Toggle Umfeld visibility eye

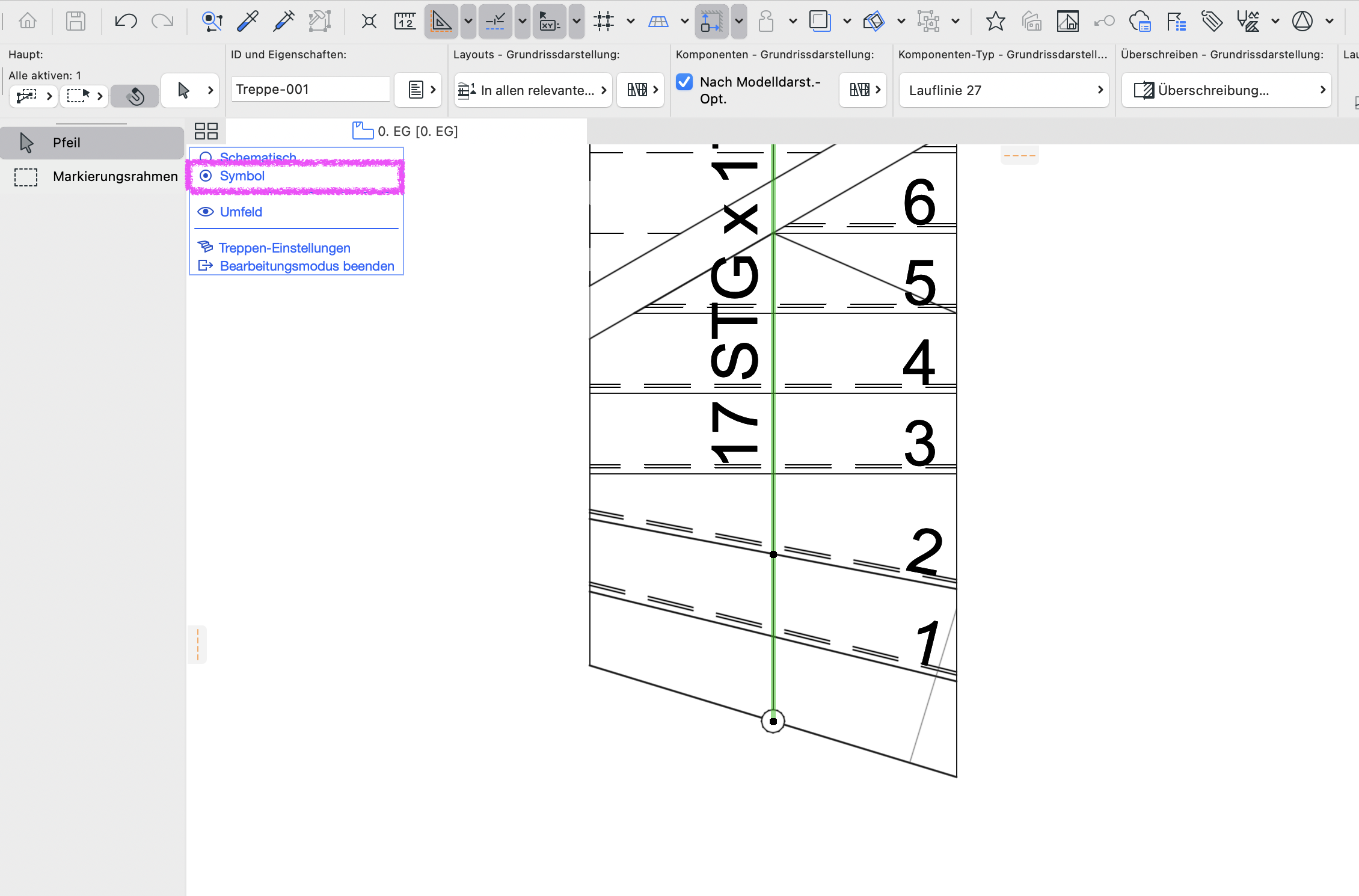(206, 212)
